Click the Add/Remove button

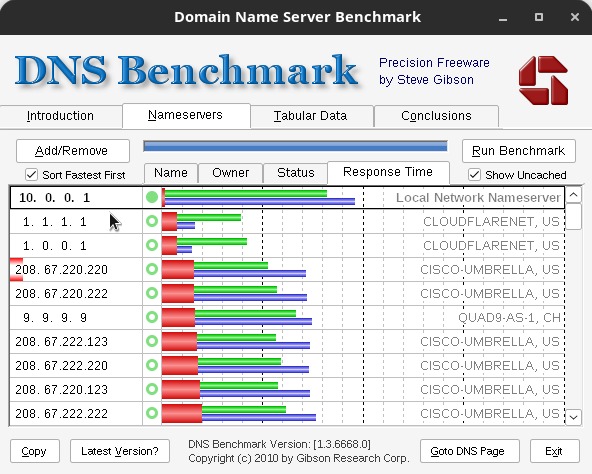tap(73, 151)
